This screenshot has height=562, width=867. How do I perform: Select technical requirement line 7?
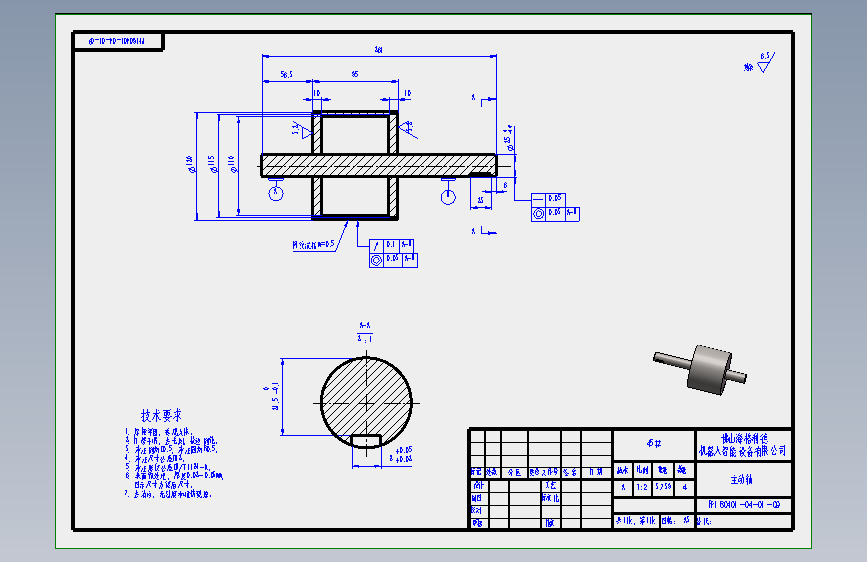[x=168, y=494]
